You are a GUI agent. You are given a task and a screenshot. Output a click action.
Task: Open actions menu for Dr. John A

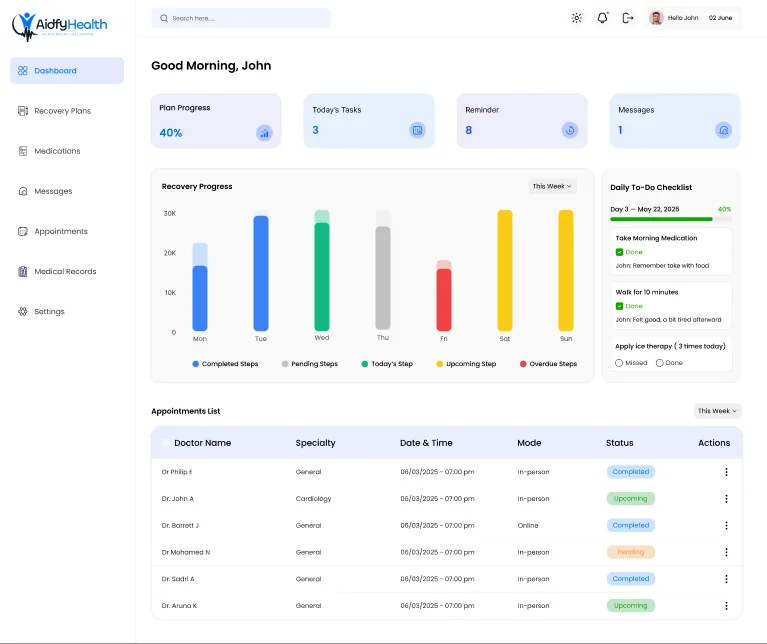tap(726, 499)
